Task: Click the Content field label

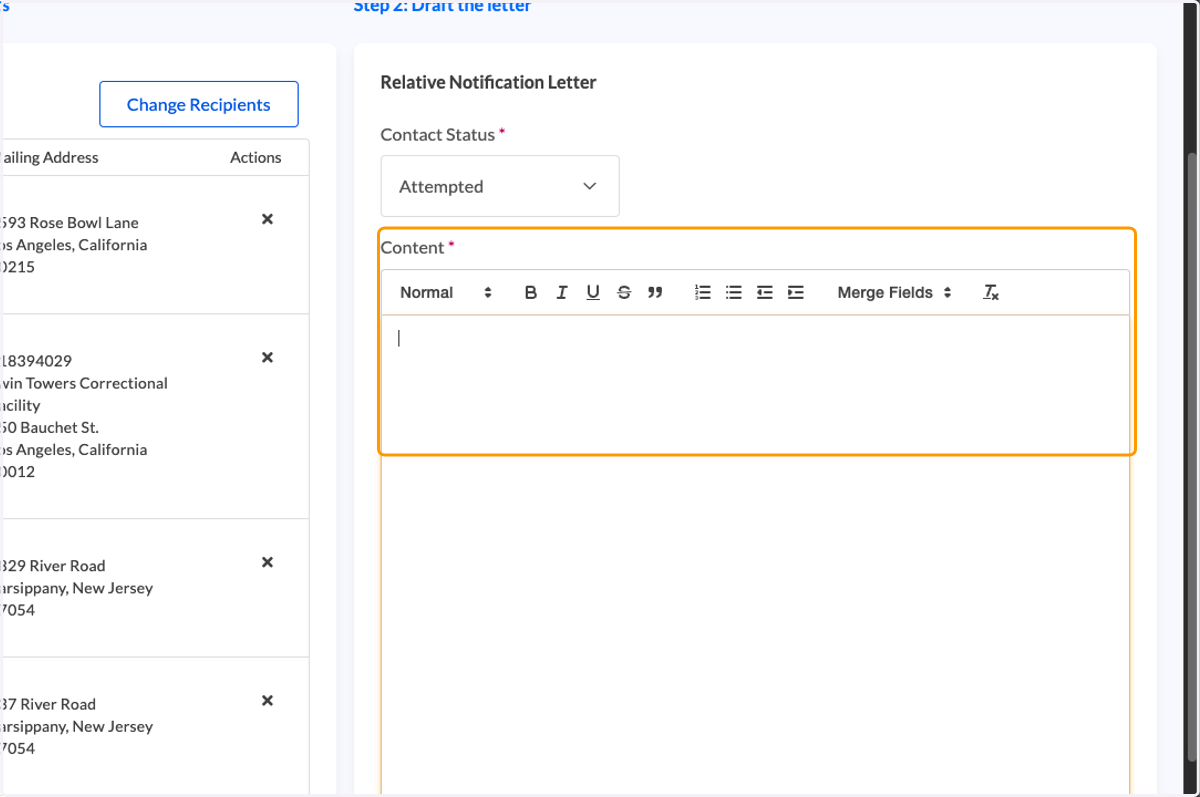Action: pyautogui.click(x=412, y=247)
